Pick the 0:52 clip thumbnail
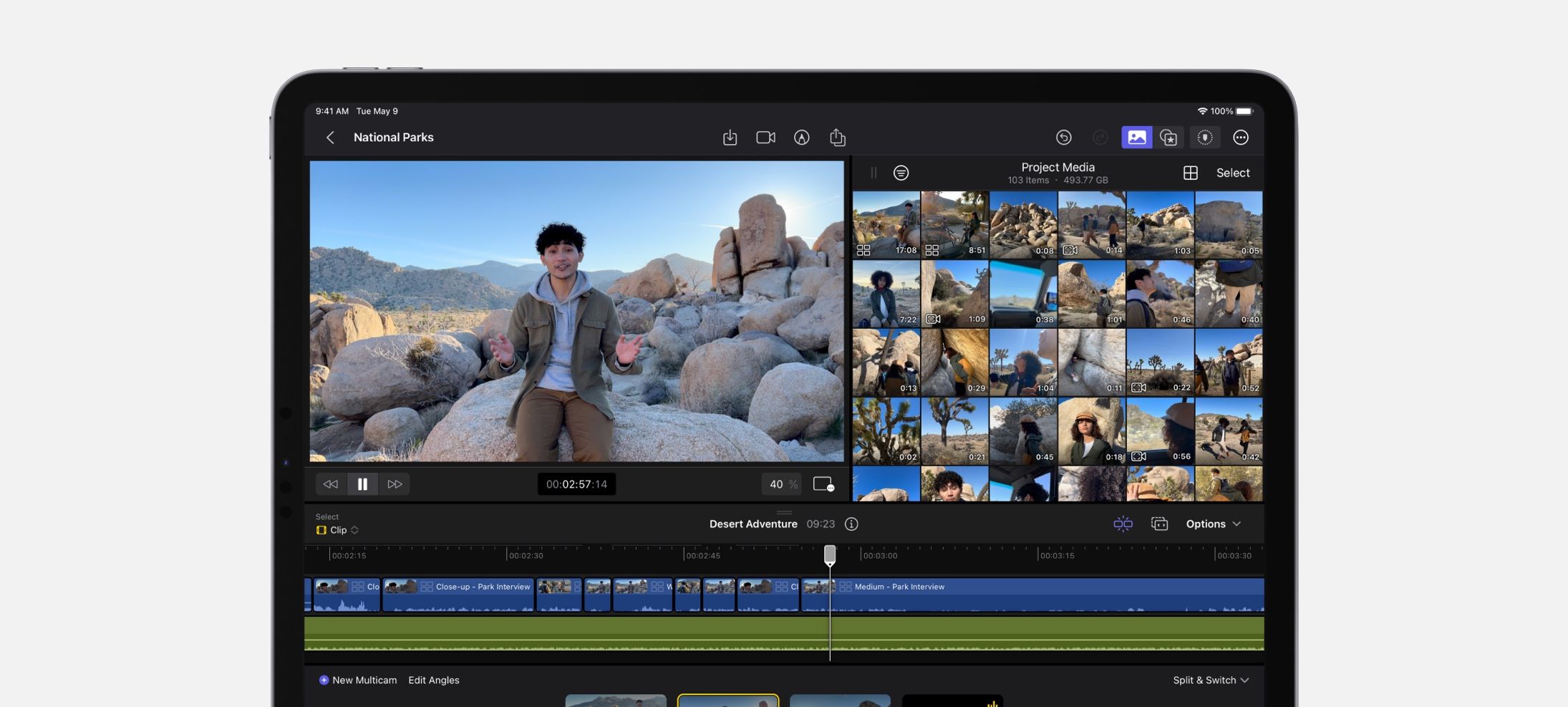This screenshot has width=1568, height=707. (1229, 362)
